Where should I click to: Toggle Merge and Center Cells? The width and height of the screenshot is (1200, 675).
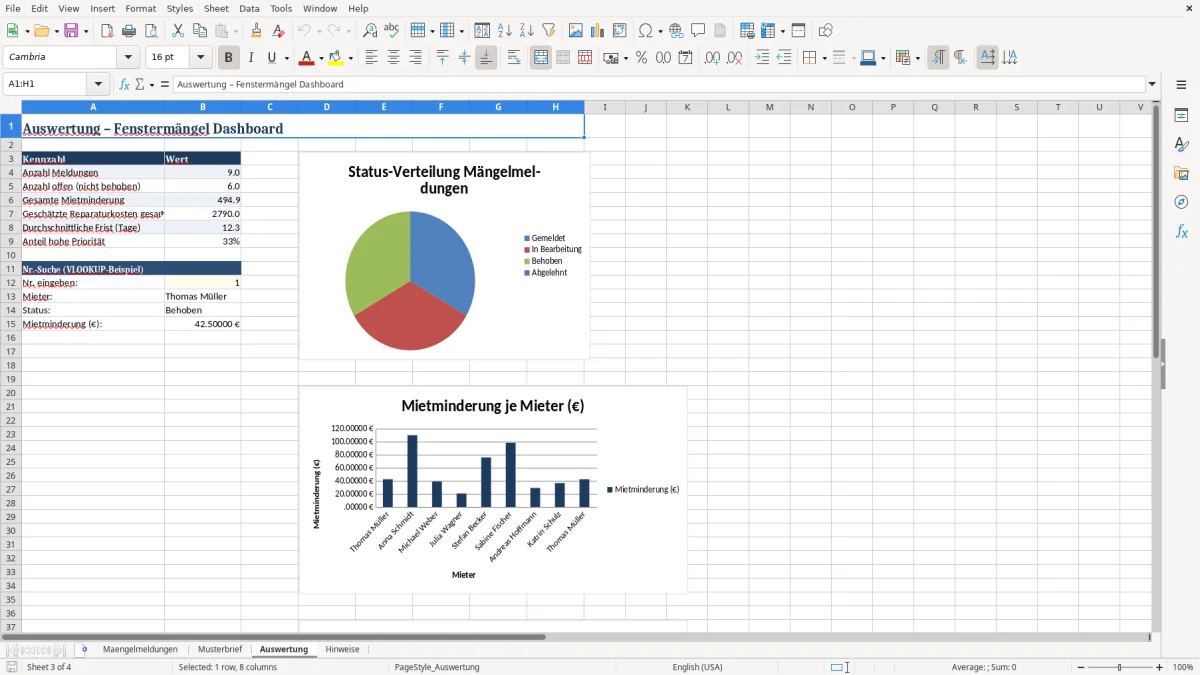coord(541,58)
